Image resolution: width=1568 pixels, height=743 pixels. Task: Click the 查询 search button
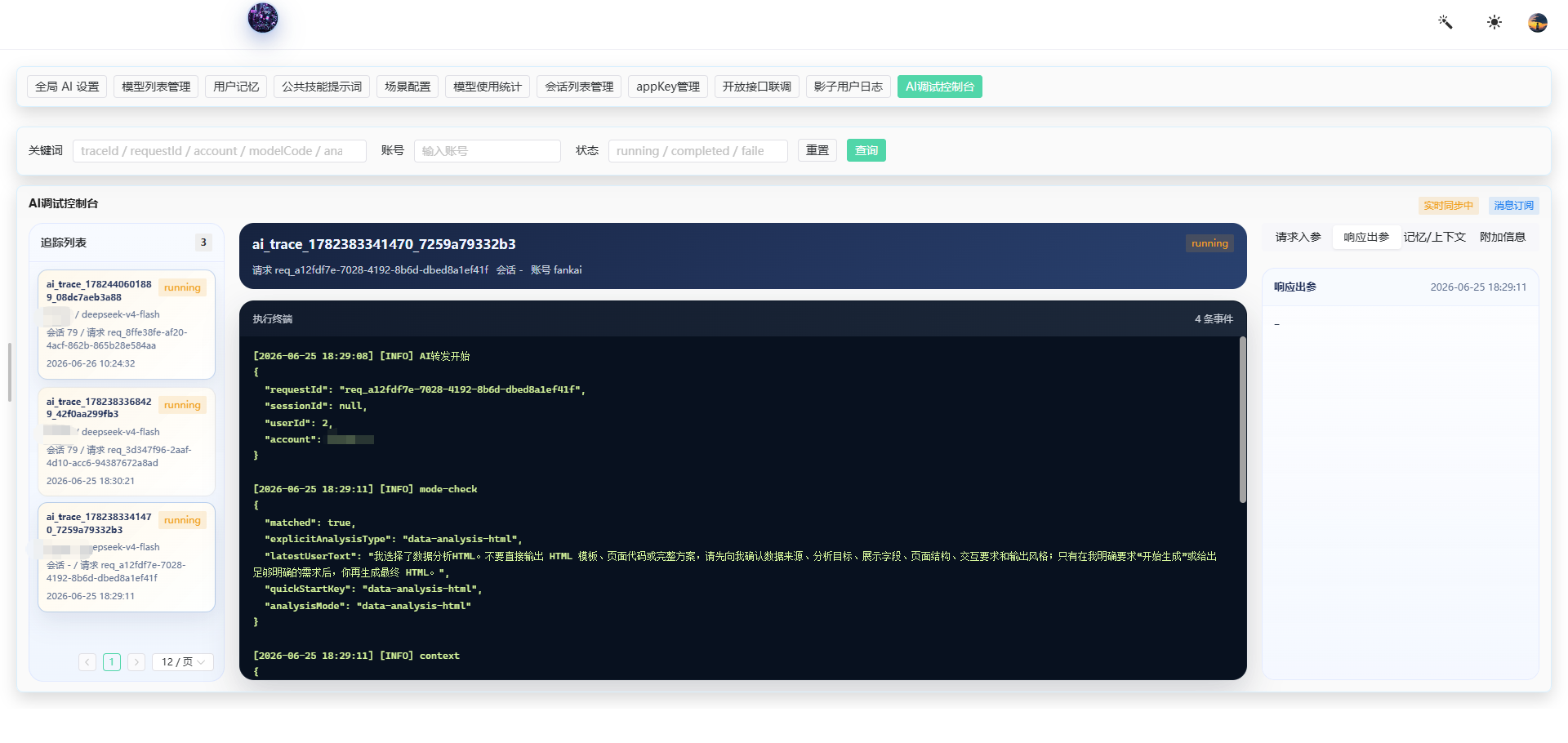866,150
